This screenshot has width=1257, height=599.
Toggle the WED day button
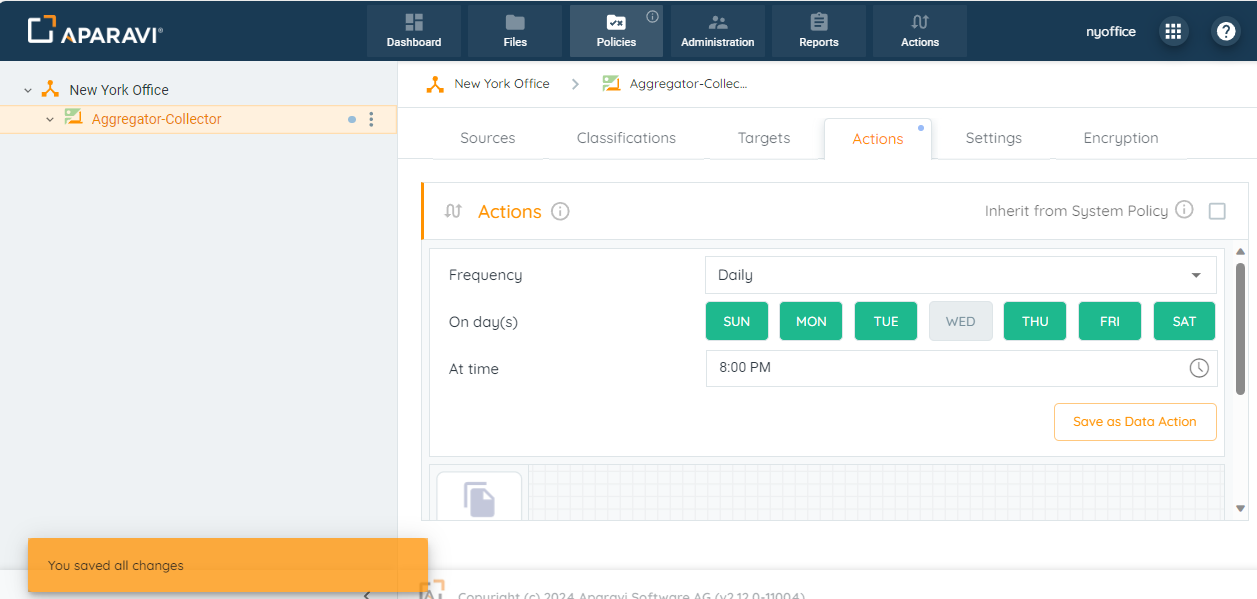click(x=960, y=321)
